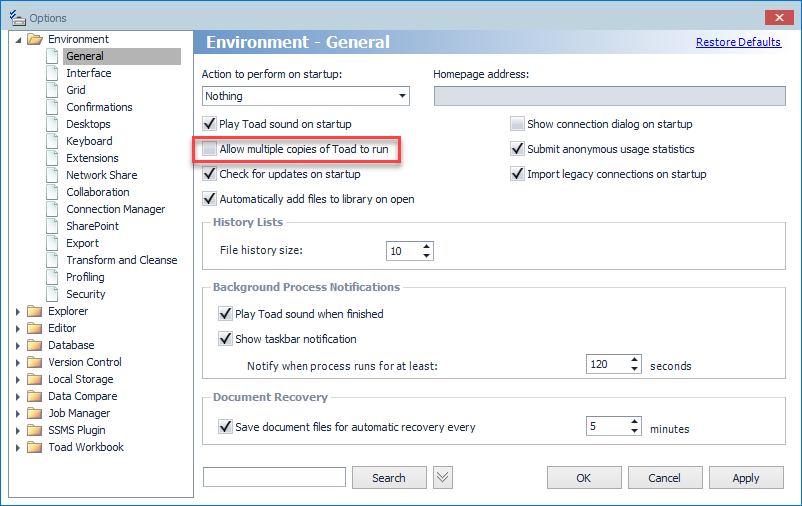The height and width of the screenshot is (506, 802).
Task: Select SharePoint in the tree
Action: pos(92,226)
